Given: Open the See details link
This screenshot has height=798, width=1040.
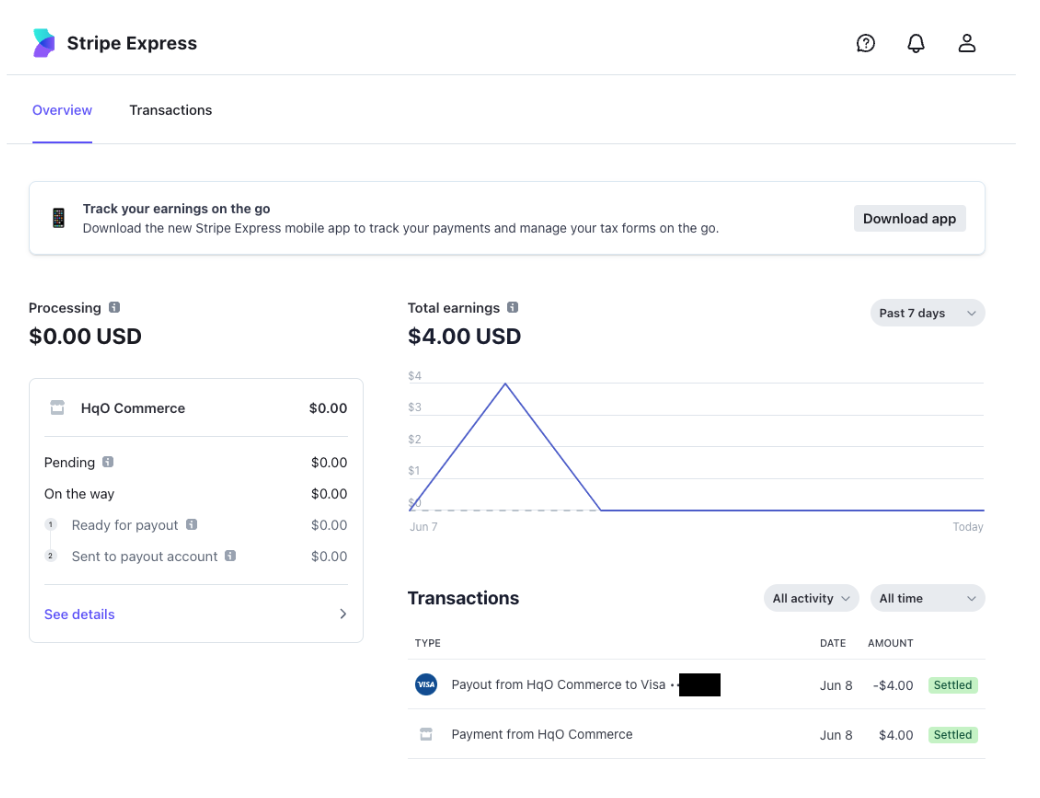Looking at the screenshot, I should pos(79,614).
